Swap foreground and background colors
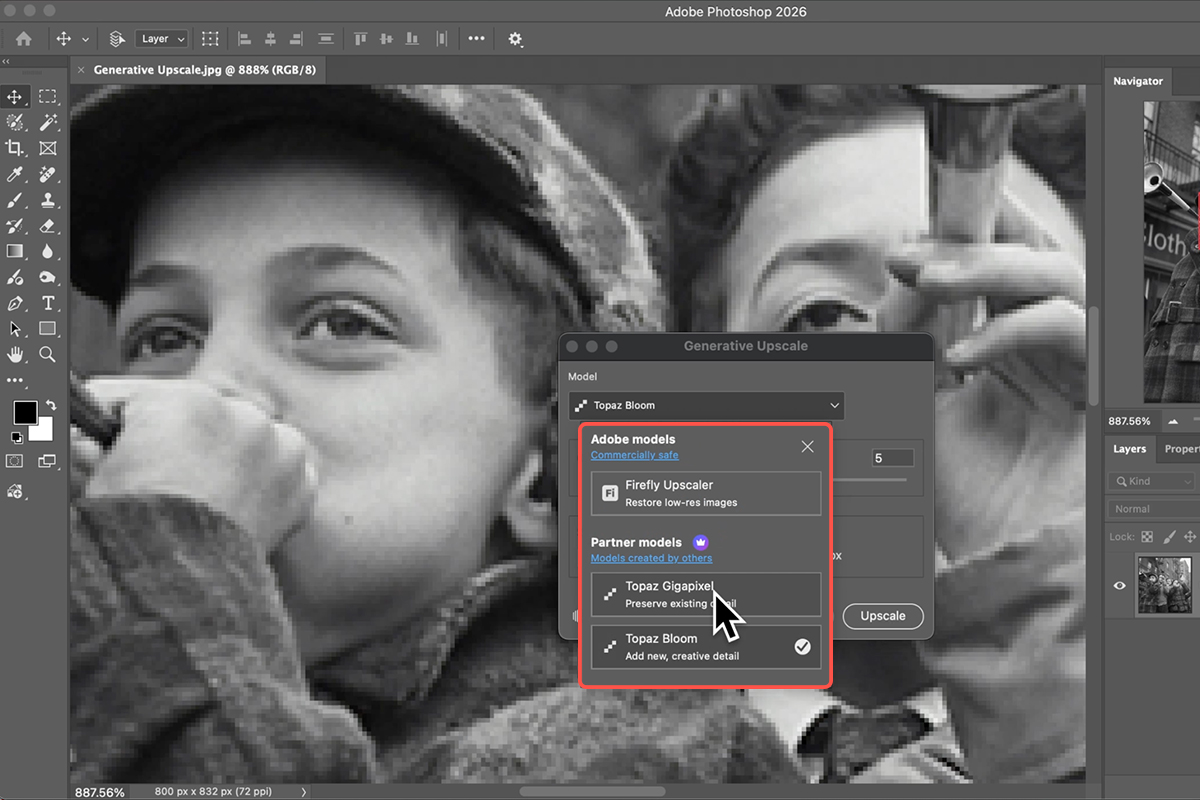The width and height of the screenshot is (1200, 800). pos(51,406)
